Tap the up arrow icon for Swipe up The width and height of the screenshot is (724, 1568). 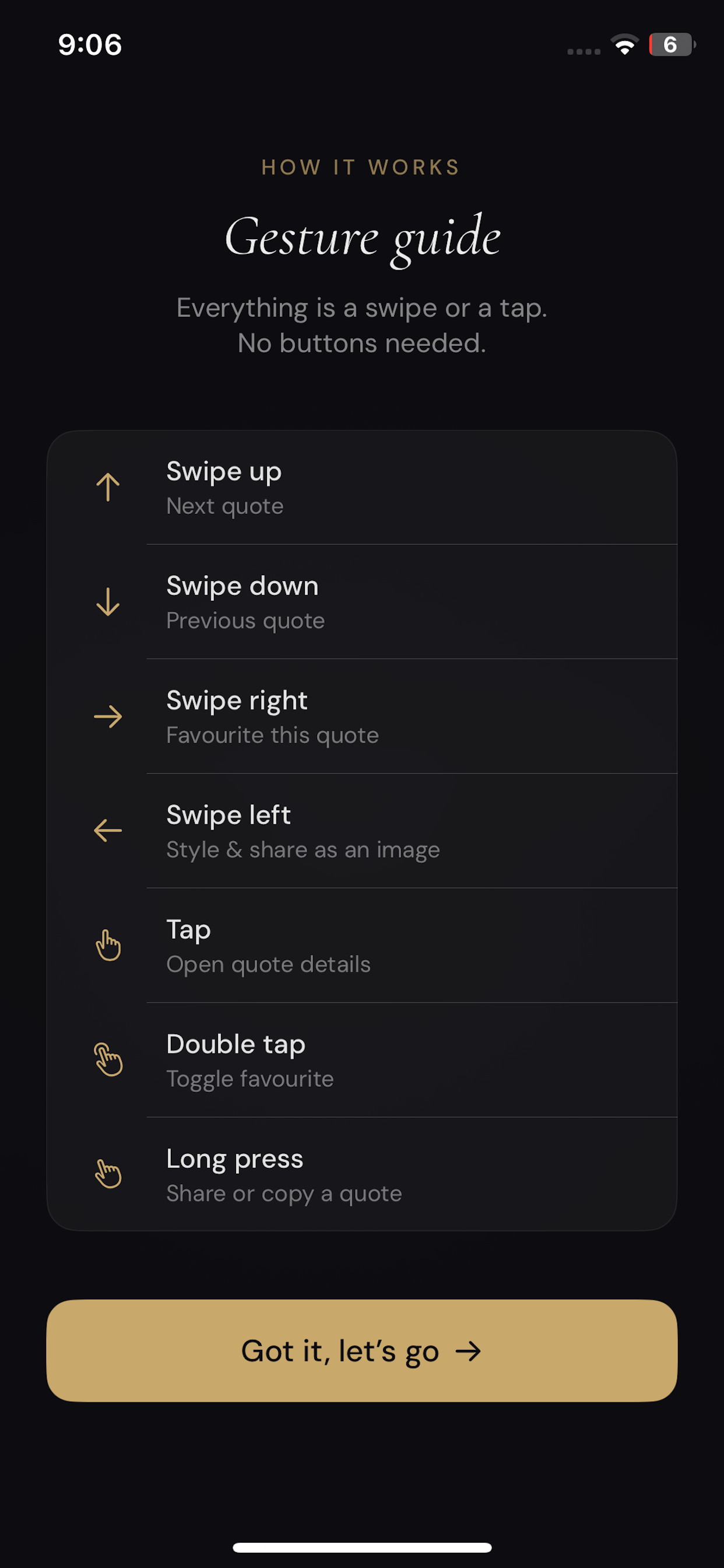pos(108,487)
